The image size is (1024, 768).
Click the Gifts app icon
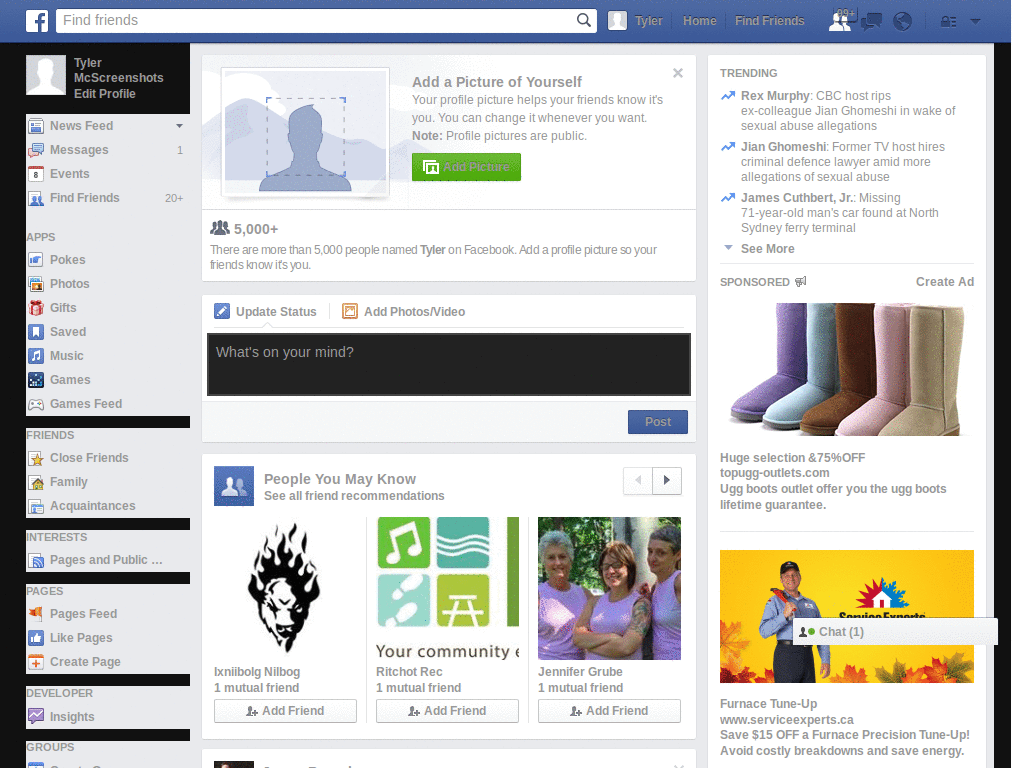[x=36, y=308]
